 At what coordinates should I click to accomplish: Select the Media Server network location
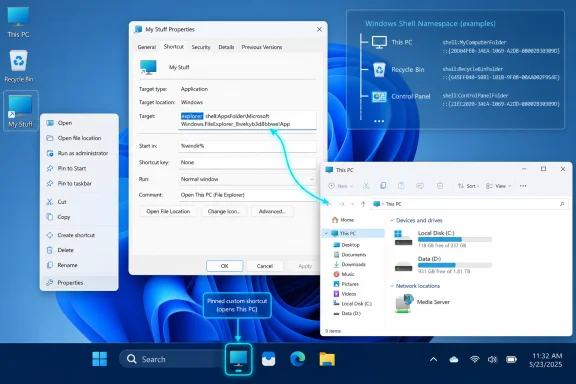tap(422, 303)
